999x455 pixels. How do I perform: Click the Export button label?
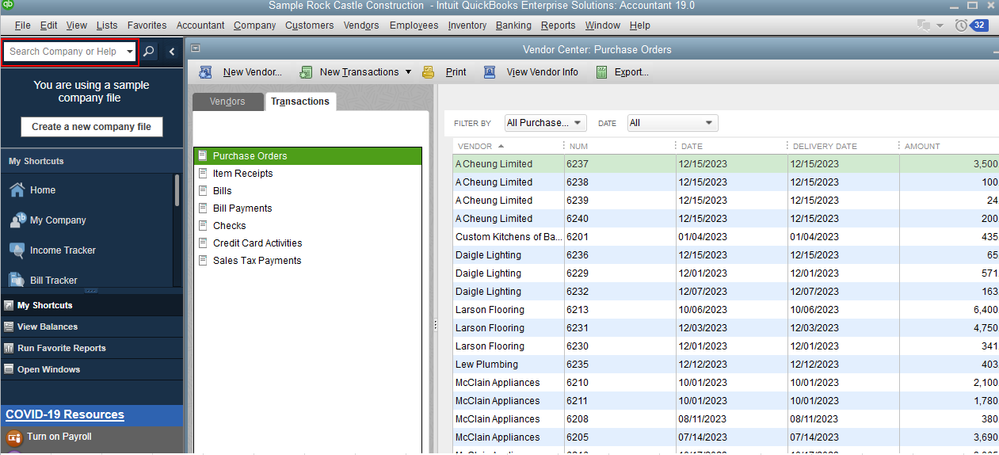coord(631,72)
